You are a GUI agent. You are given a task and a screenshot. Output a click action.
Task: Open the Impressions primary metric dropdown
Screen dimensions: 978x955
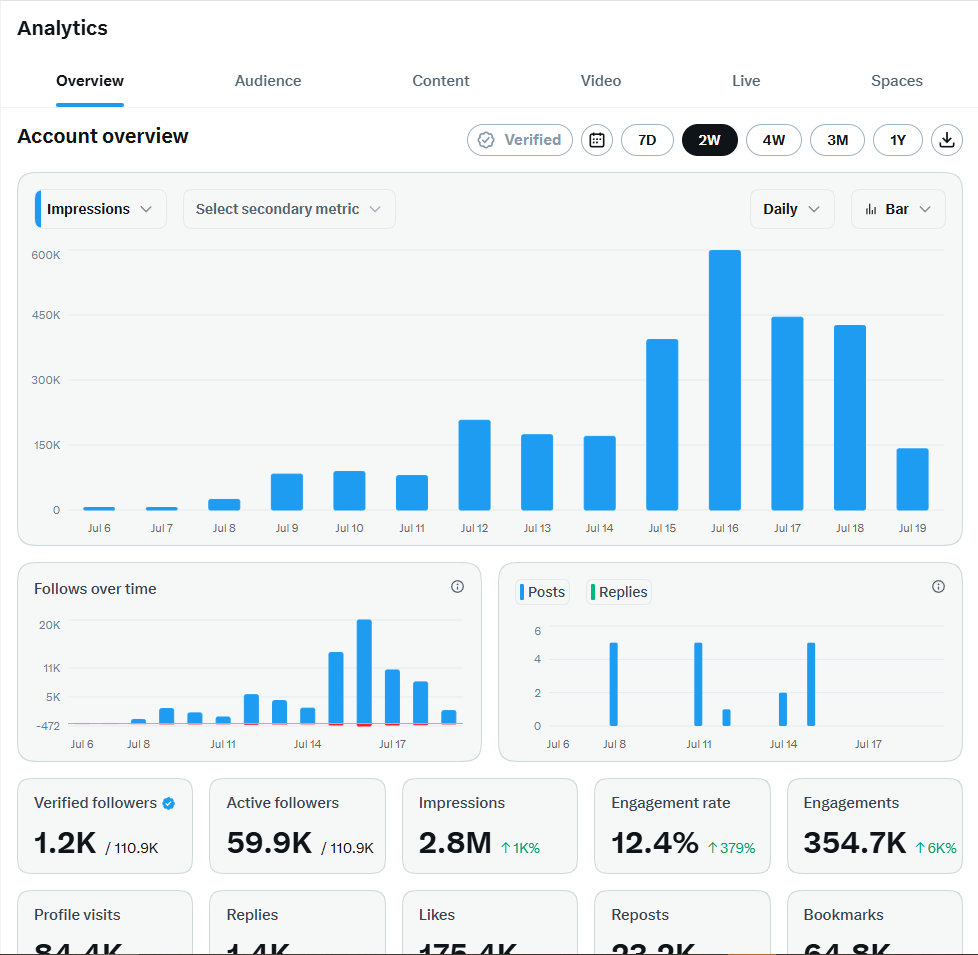pyautogui.click(x=100, y=209)
